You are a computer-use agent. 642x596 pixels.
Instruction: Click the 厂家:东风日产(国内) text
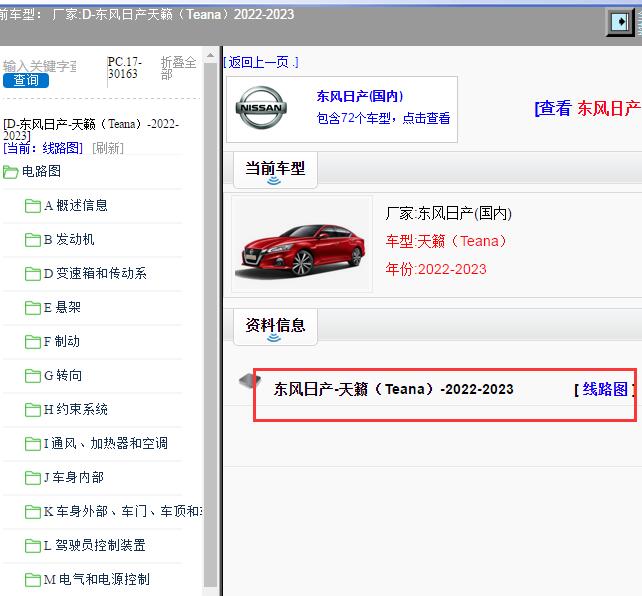448,213
